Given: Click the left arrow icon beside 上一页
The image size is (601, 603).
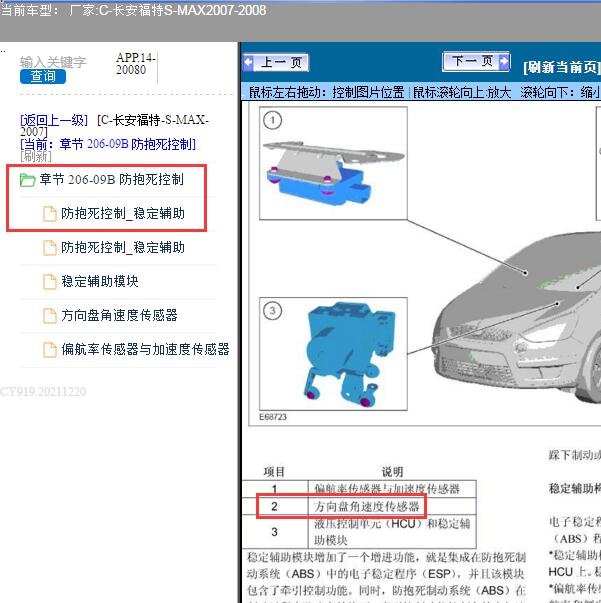Looking at the screenshot, I should [x=249, y=62].
